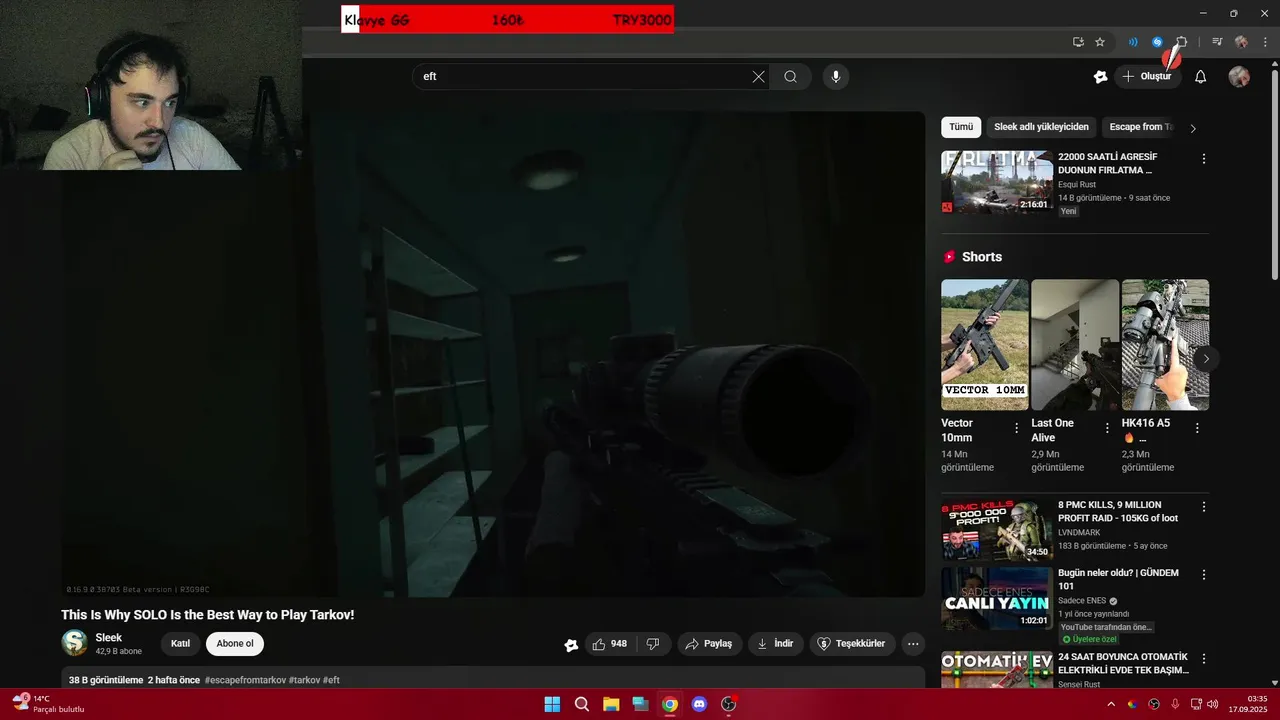Open options for Vector 10mm short
This screenshot has height=720, width=1280.
click(1017, 428)
